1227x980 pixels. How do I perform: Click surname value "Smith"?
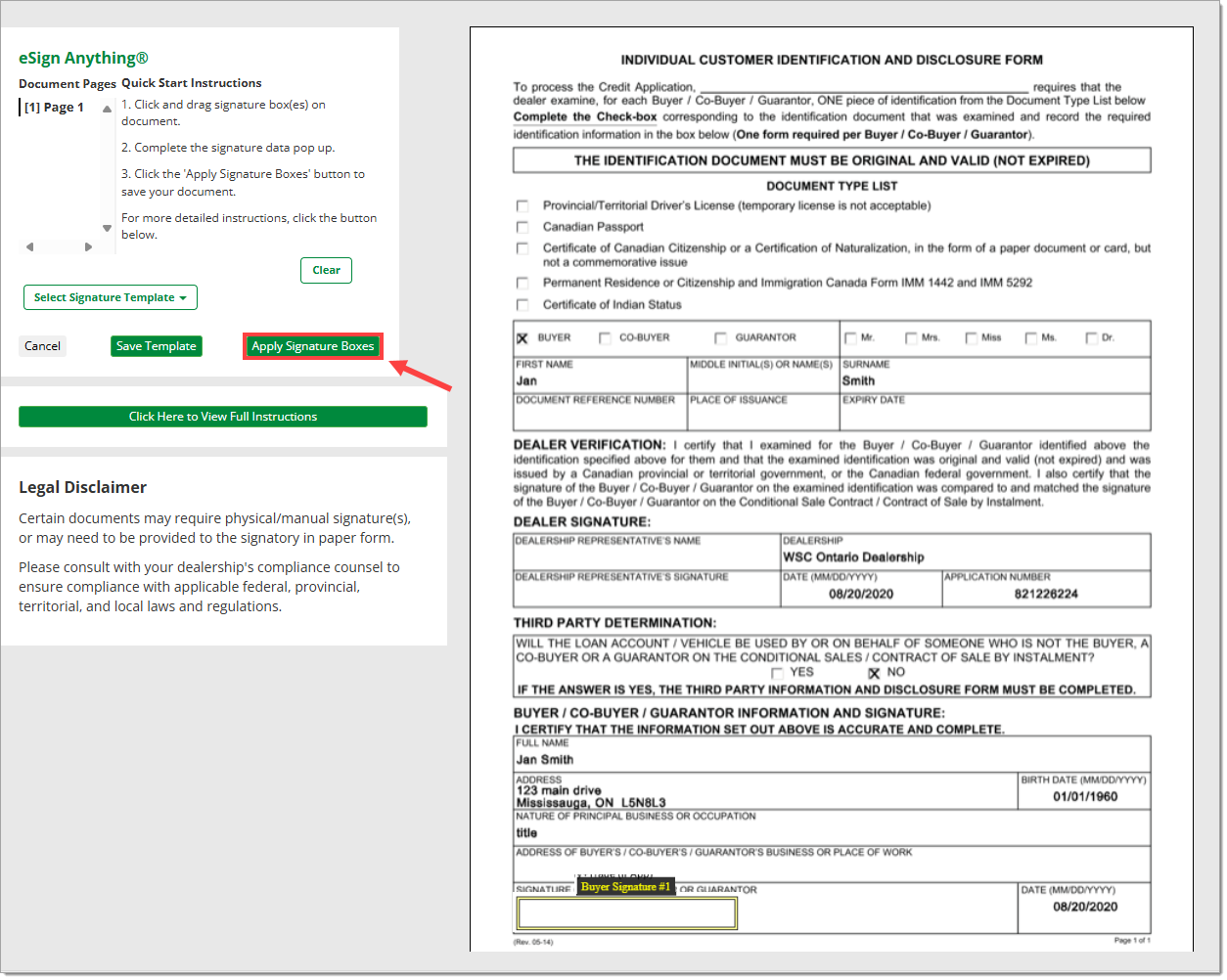[858, 381]
